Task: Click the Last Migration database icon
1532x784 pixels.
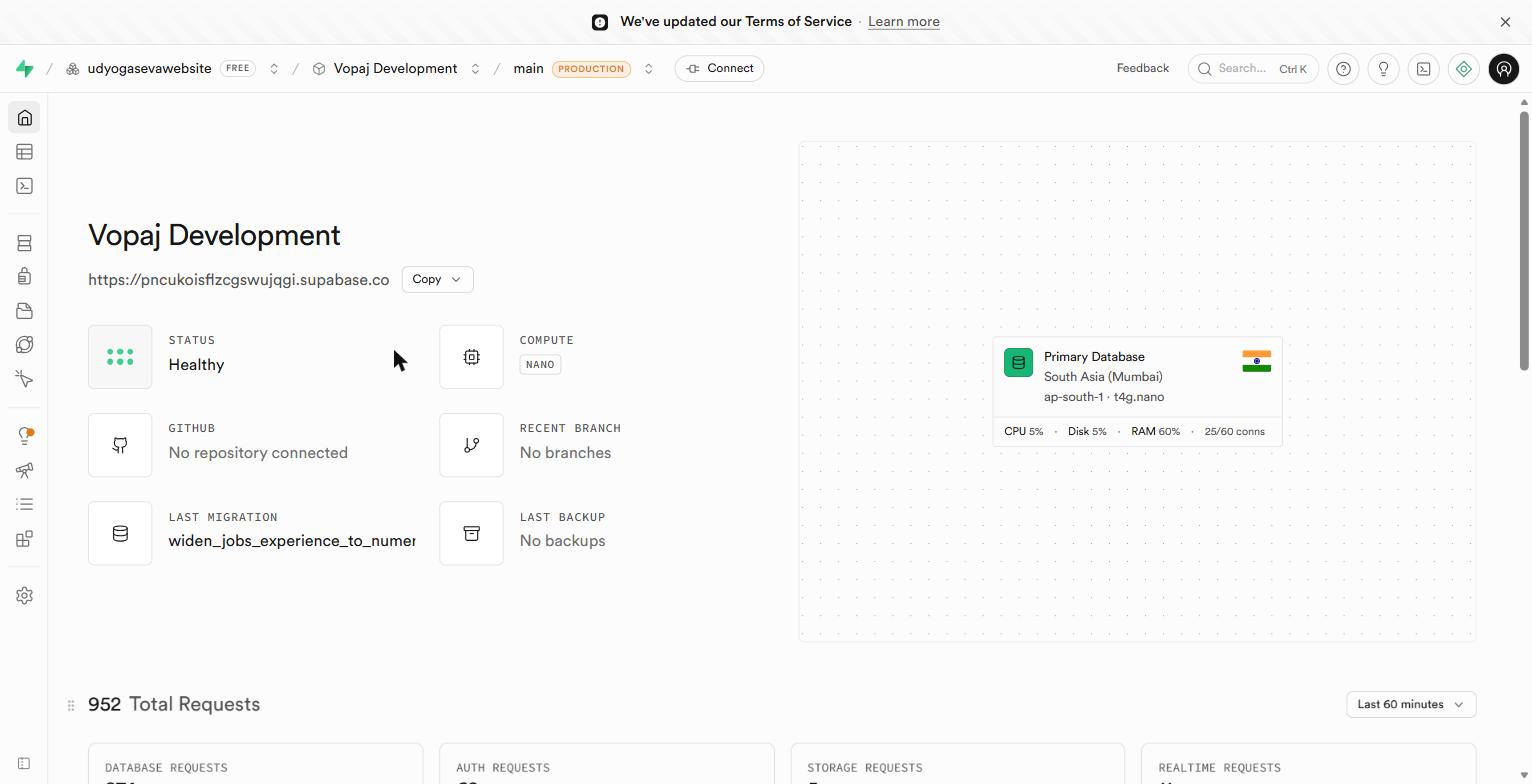Action: [120, 533]
